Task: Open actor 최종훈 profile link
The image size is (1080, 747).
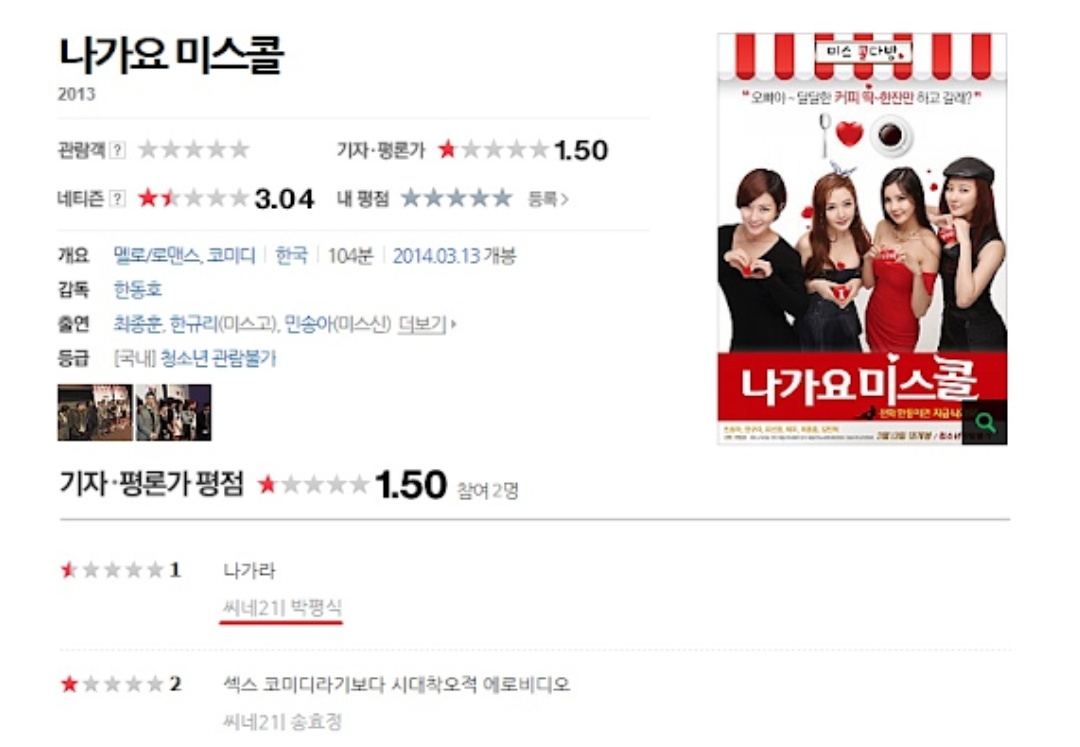Action: [138, 324]
